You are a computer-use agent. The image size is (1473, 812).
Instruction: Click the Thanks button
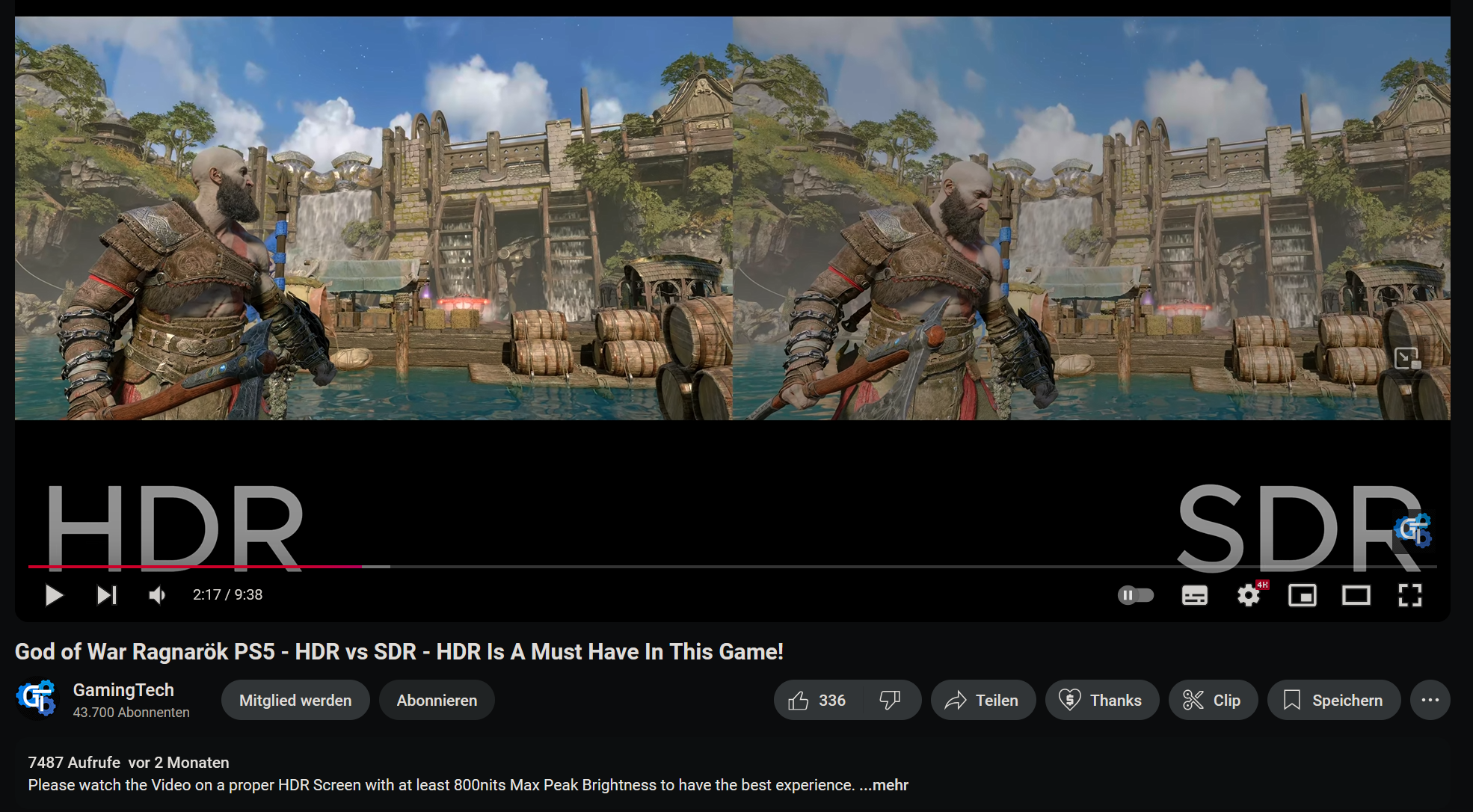(1101, 701)
